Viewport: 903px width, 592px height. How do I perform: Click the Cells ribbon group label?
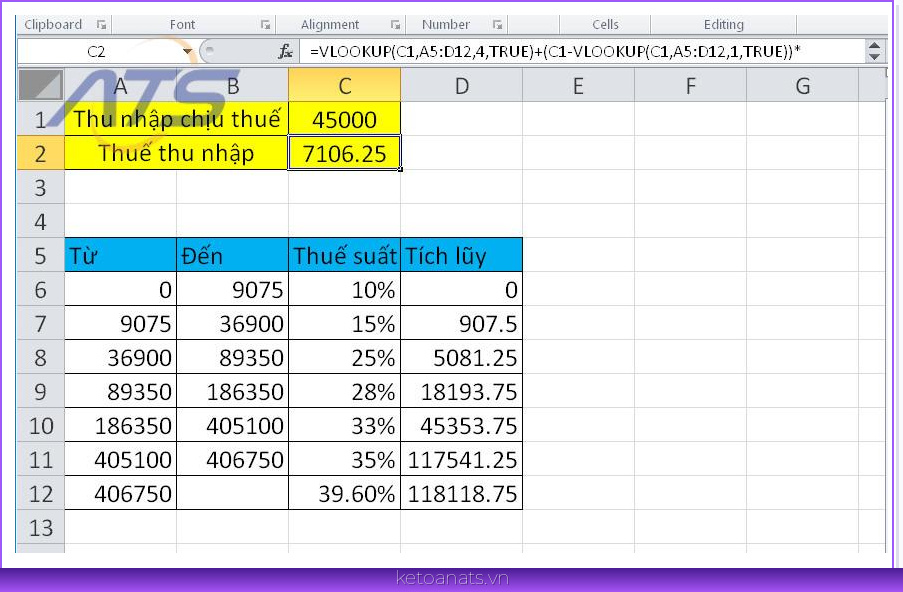(x=605, y=25)
